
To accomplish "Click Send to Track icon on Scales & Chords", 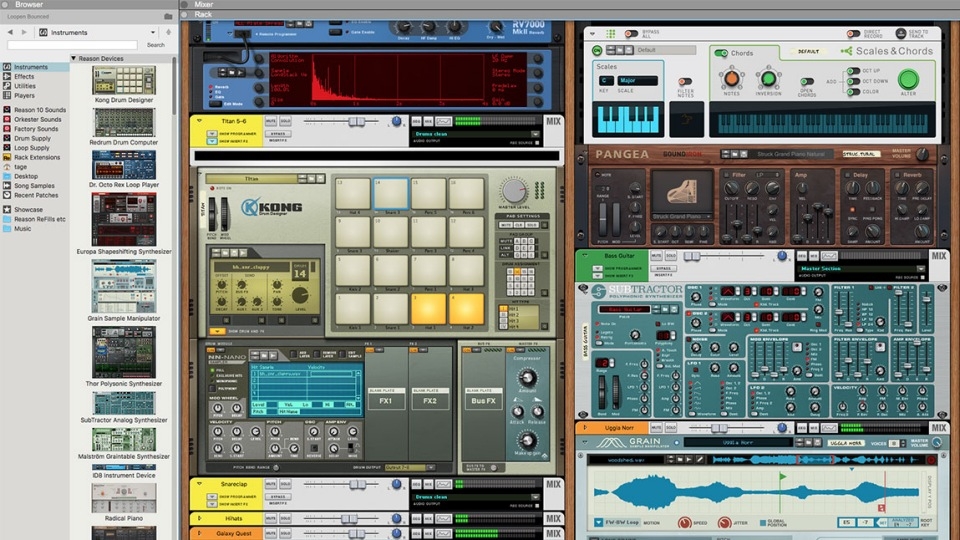I will [x=900, y=33].
